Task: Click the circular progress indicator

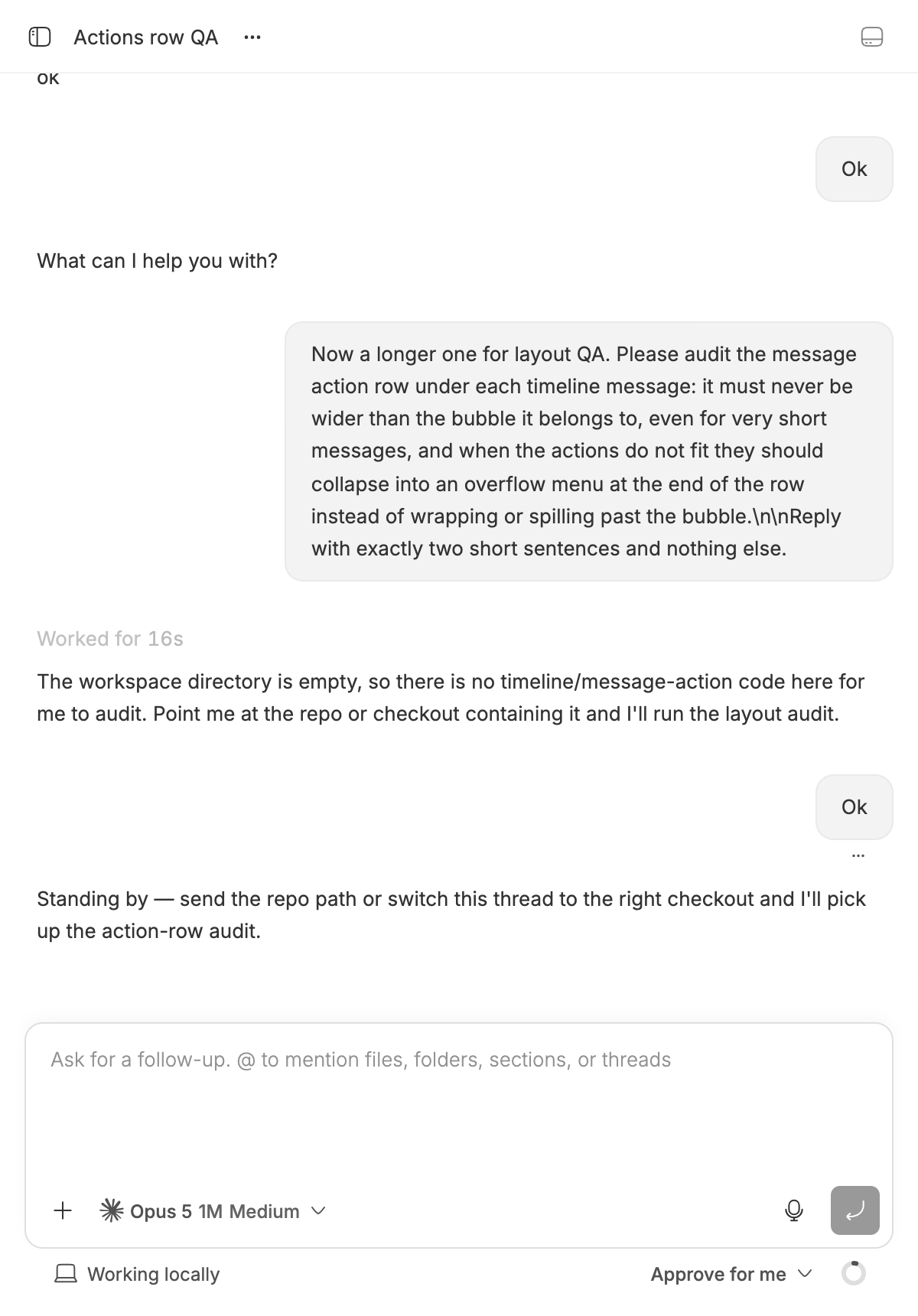Action: coord(854,1273)
